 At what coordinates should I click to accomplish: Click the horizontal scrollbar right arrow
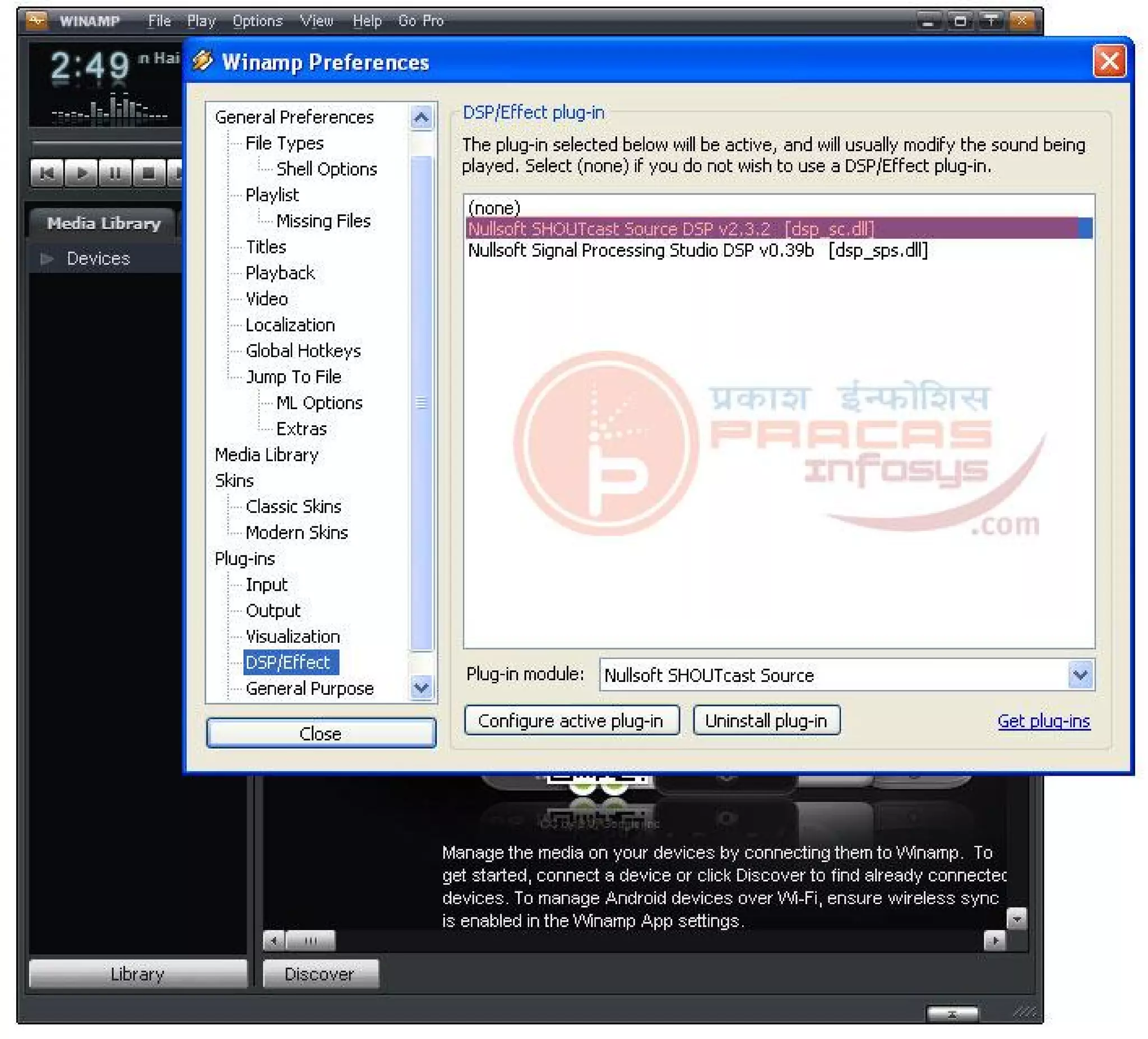994,941
